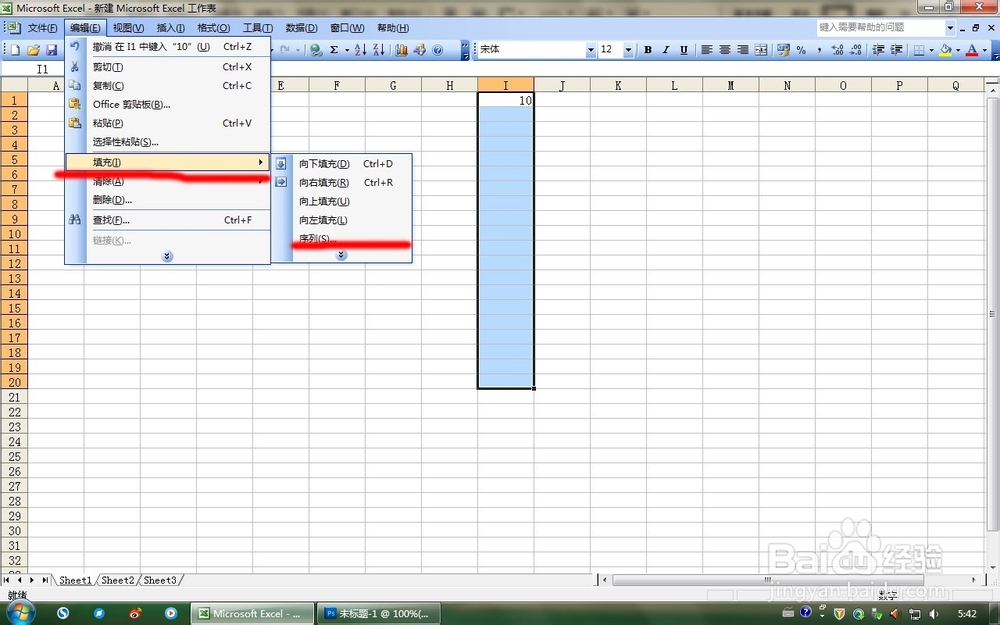The image size is (1000, 625).
Task: Apply the red Font Color swatch
Action: coord(972,50)
